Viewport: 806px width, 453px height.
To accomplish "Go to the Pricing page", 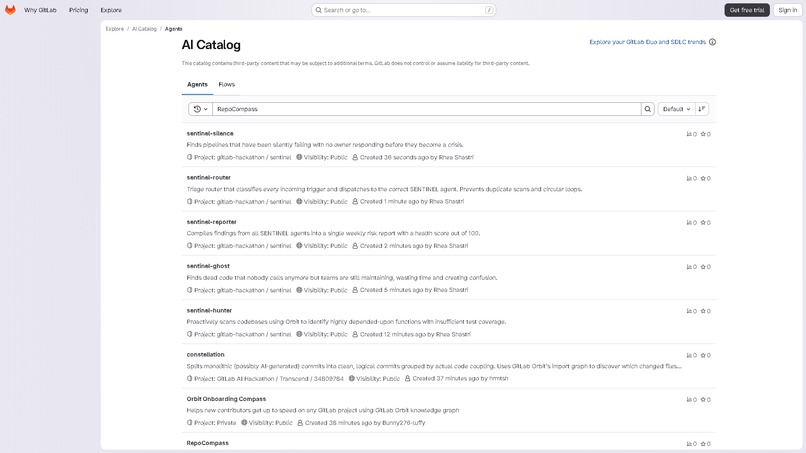I will [79, 10].
